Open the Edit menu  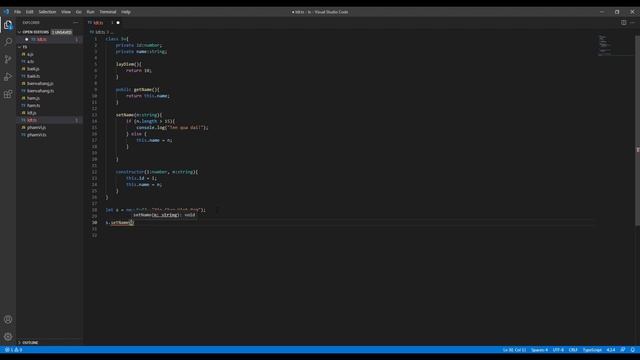[29, 12]
